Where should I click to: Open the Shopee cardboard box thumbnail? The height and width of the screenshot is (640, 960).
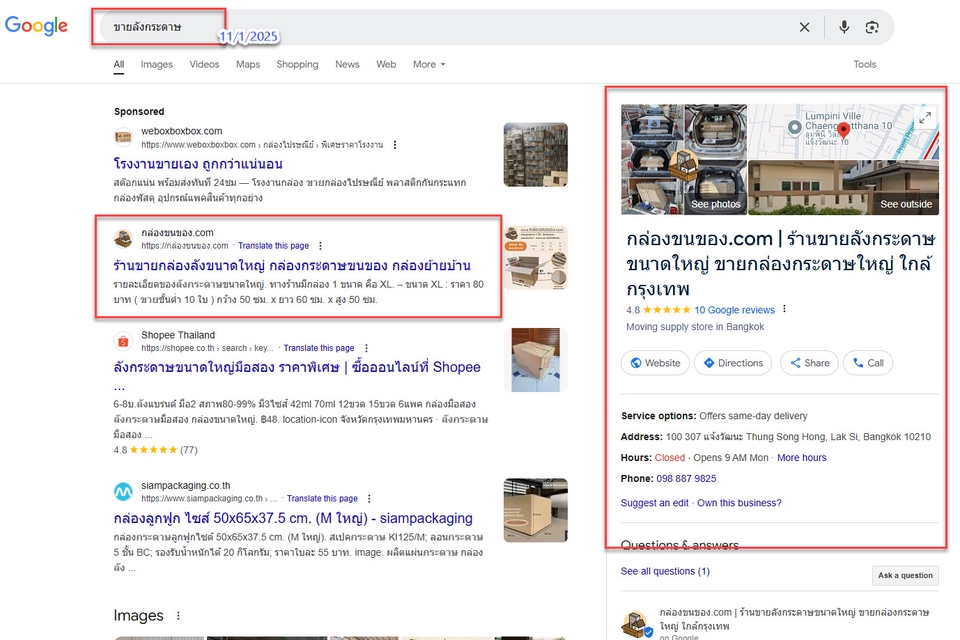tap(536, 360)
